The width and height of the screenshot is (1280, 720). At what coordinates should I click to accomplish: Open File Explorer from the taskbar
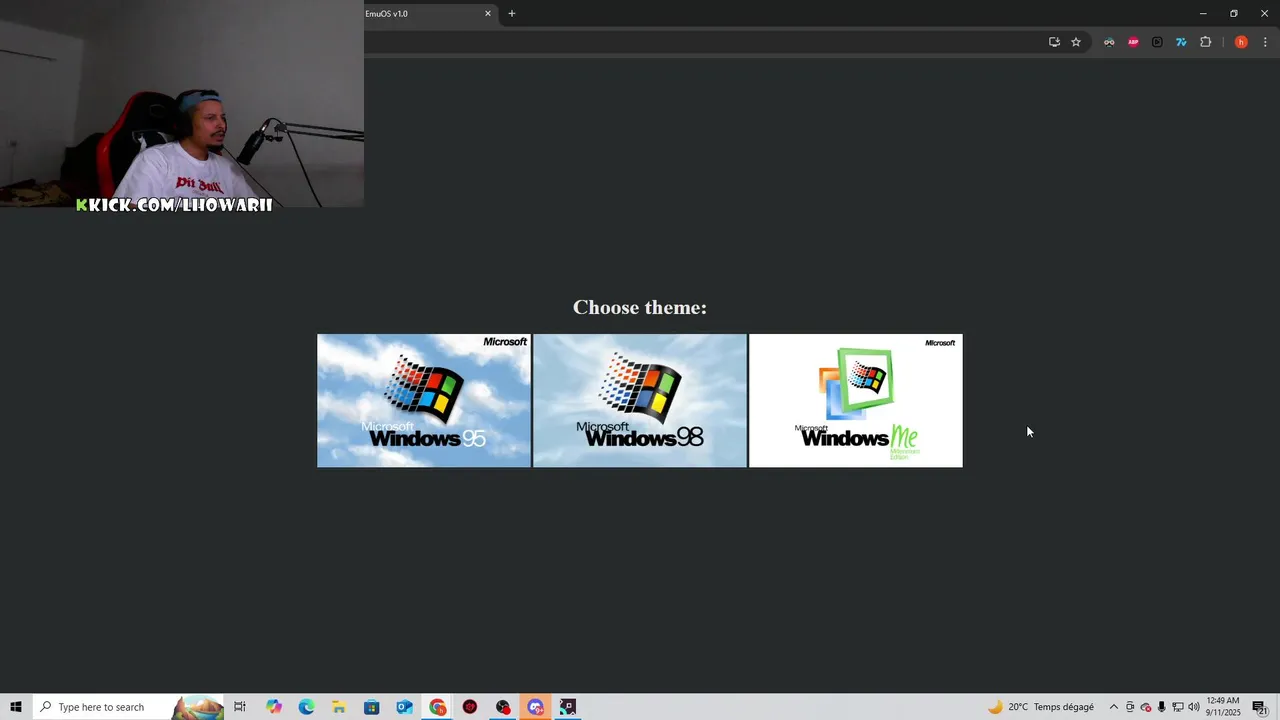(339, 707)
